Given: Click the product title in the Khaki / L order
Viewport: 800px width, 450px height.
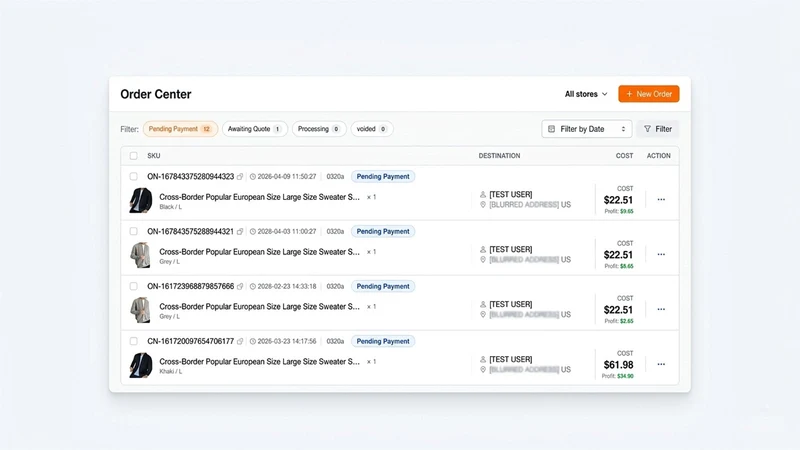Looking at the screenshot, I should coord(259,362).
